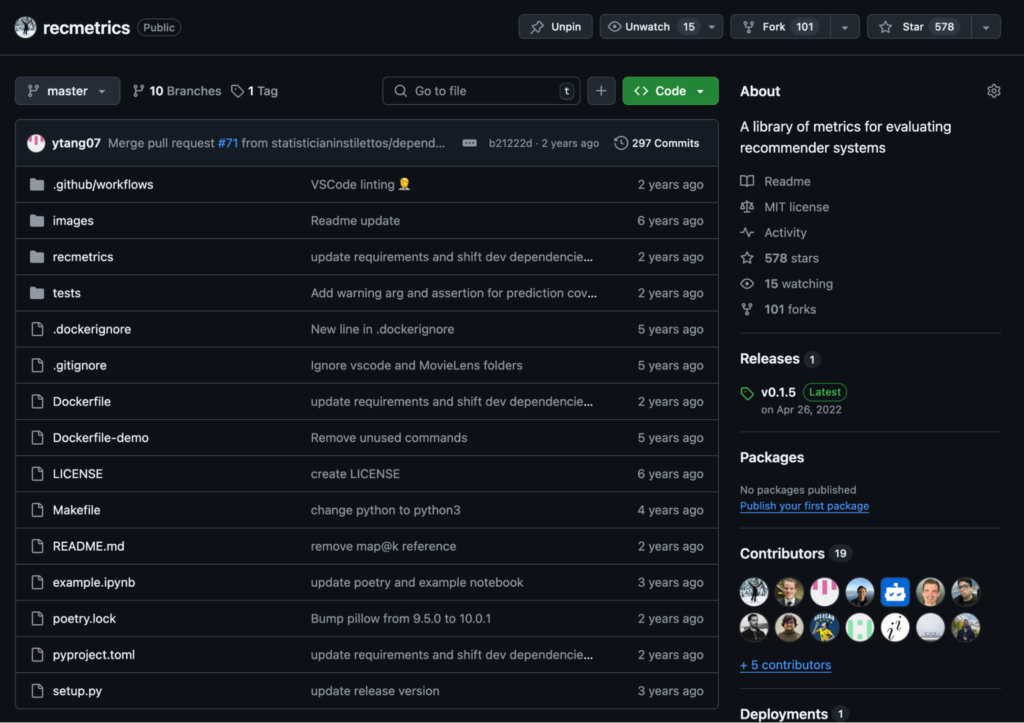
Task: Open 'remove map@k reference' commit message
Action: point(383,546)
